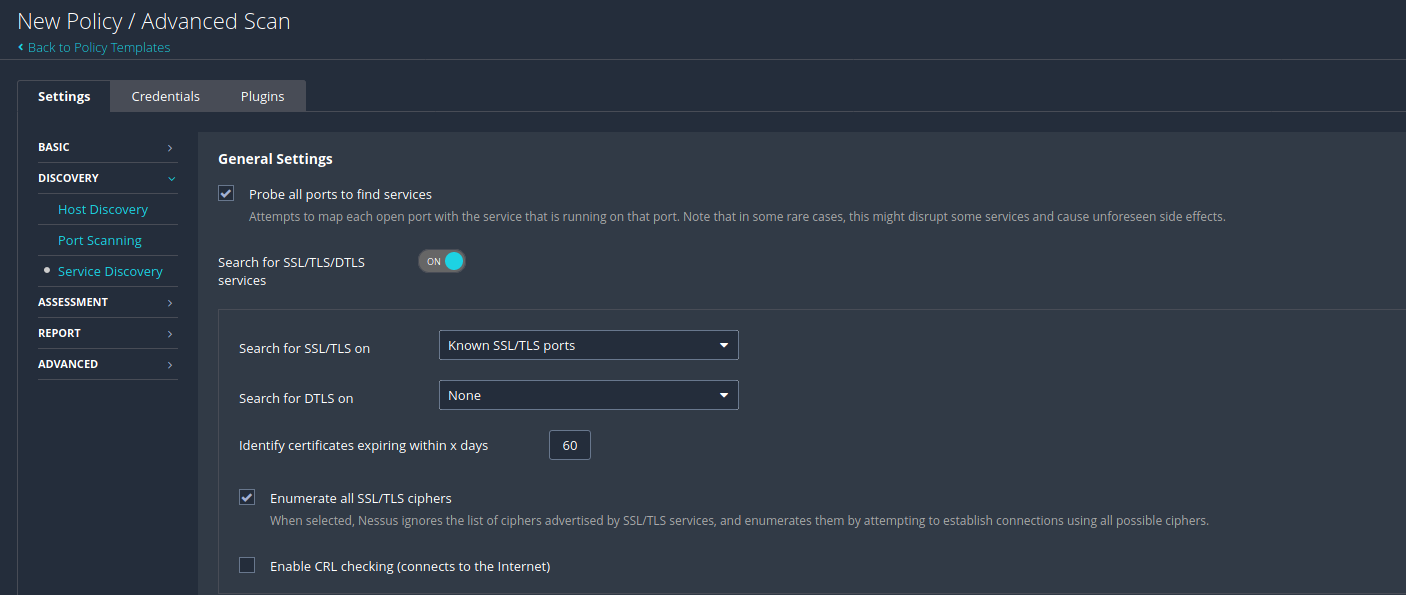Click the certificate expiry days field
1406x595 pixels.
click(570, 446)
